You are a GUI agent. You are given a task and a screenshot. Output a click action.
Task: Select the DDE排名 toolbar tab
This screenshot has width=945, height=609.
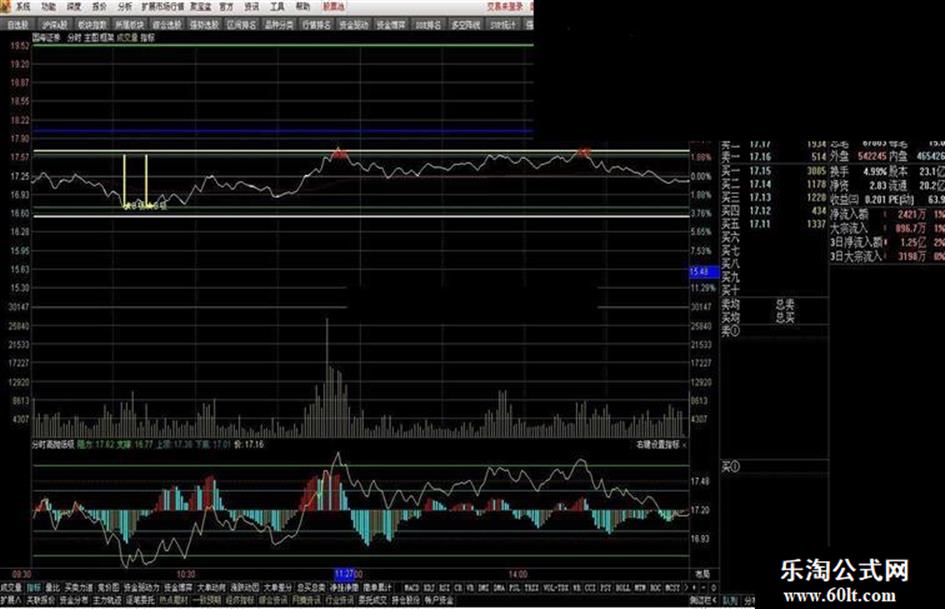[x=428, y=25]
